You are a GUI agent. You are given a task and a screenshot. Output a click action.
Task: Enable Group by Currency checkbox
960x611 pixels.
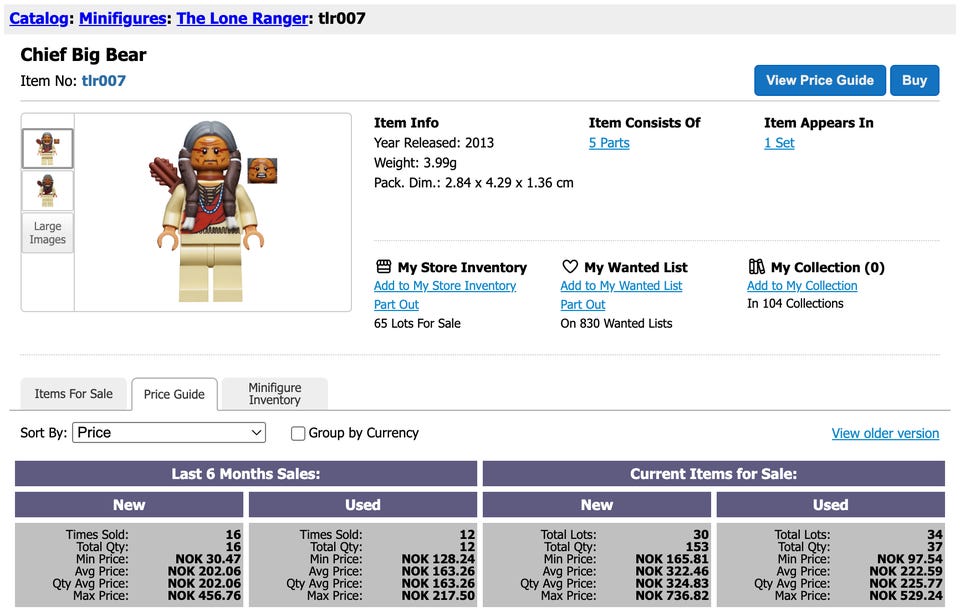point(298,433)
